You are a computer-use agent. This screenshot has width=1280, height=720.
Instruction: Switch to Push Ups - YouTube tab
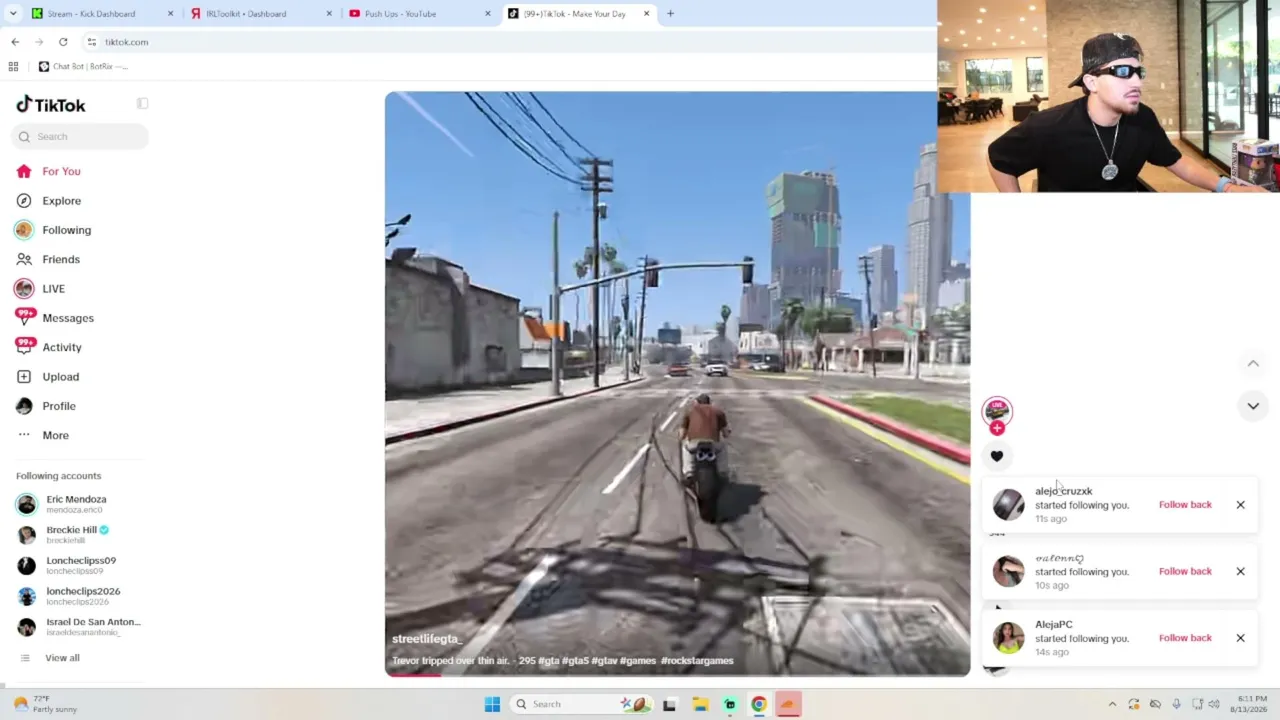click(x=400, y=14)
